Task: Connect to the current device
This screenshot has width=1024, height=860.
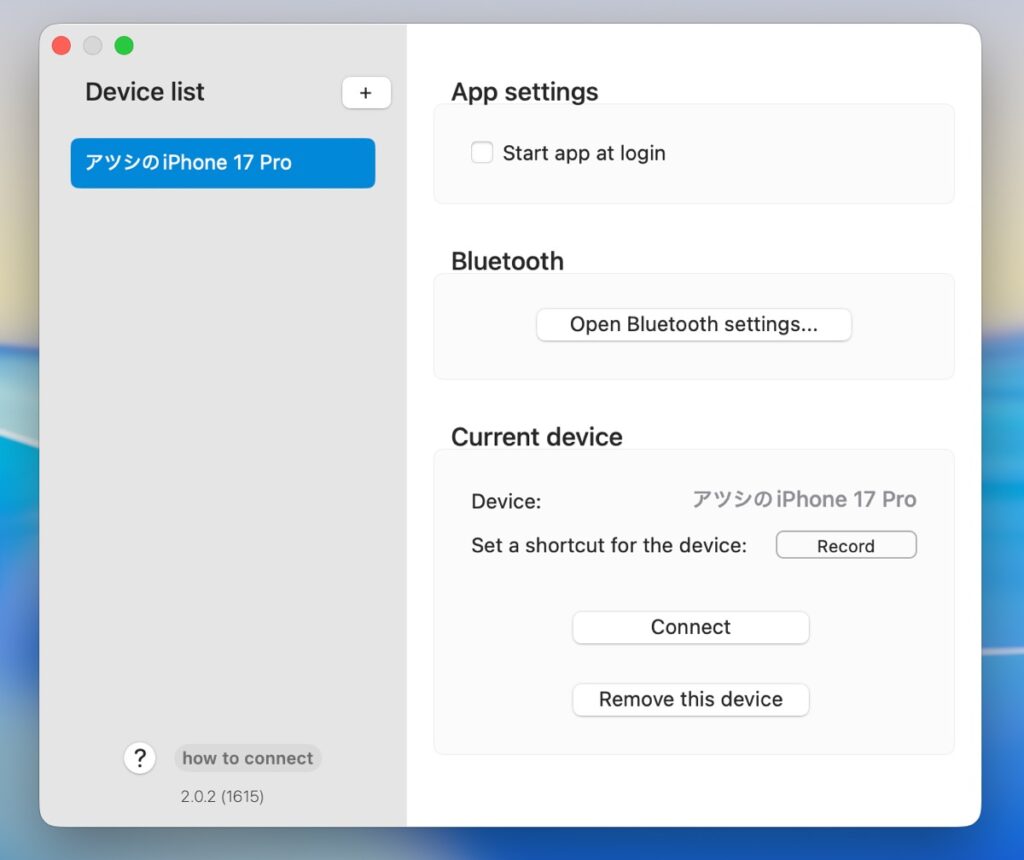Action: 690,628
